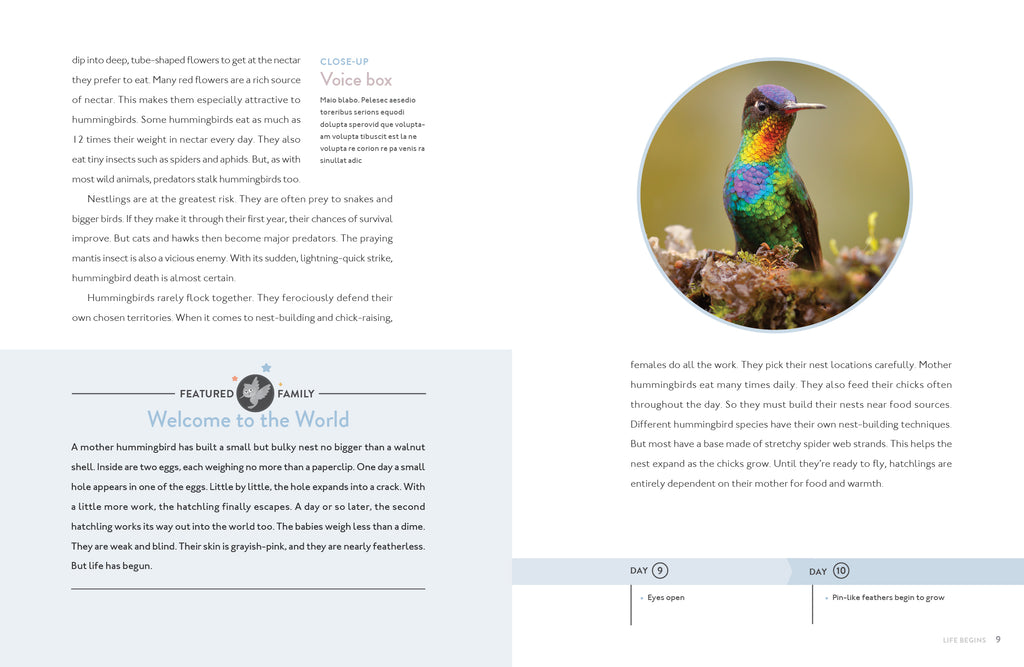Click 'Different hummingbird species have their own' line
1024x667 pixels.
[x=791, y=425]
